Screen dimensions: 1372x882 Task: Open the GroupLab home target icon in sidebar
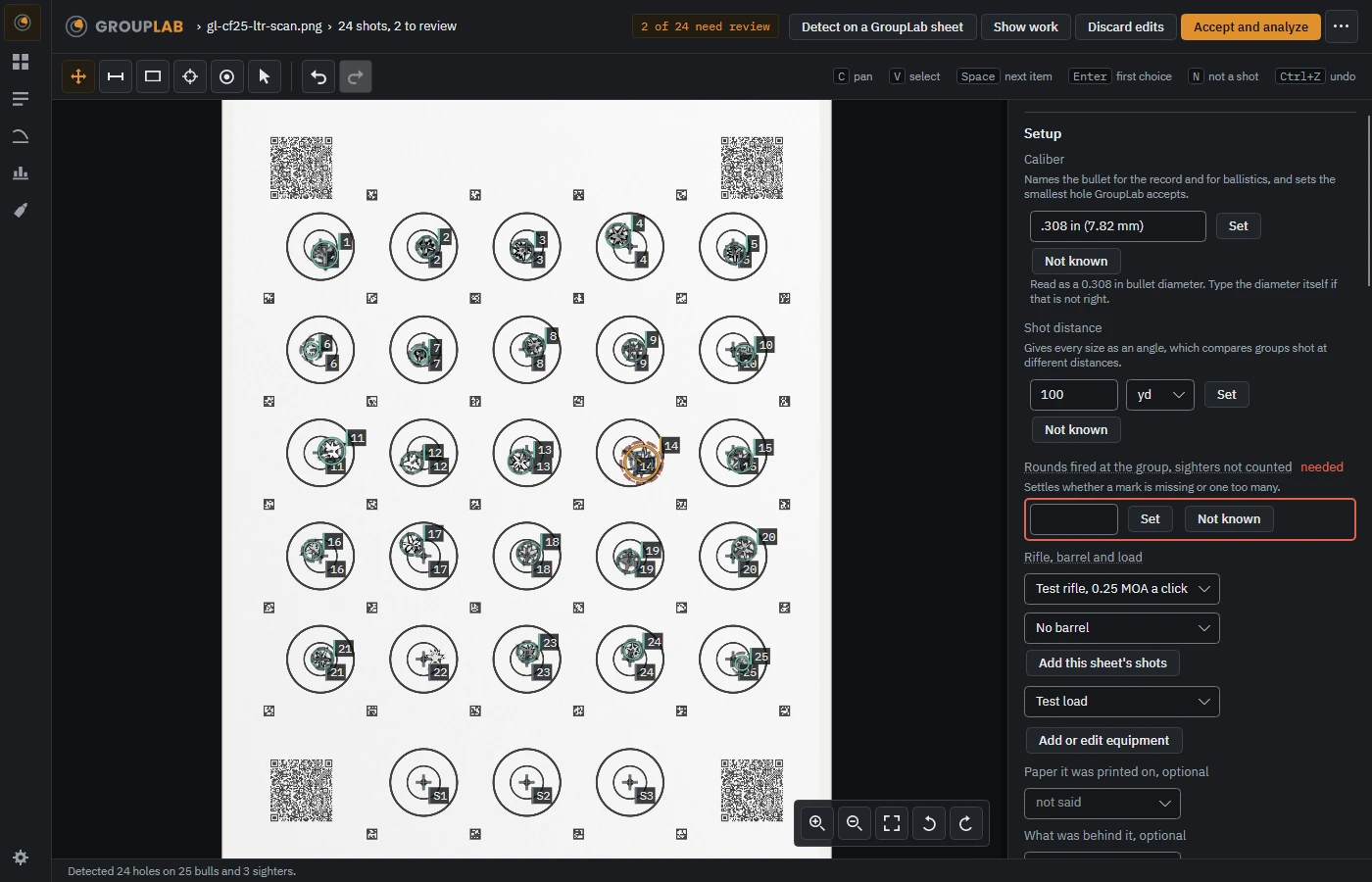(x=22, y=22)
